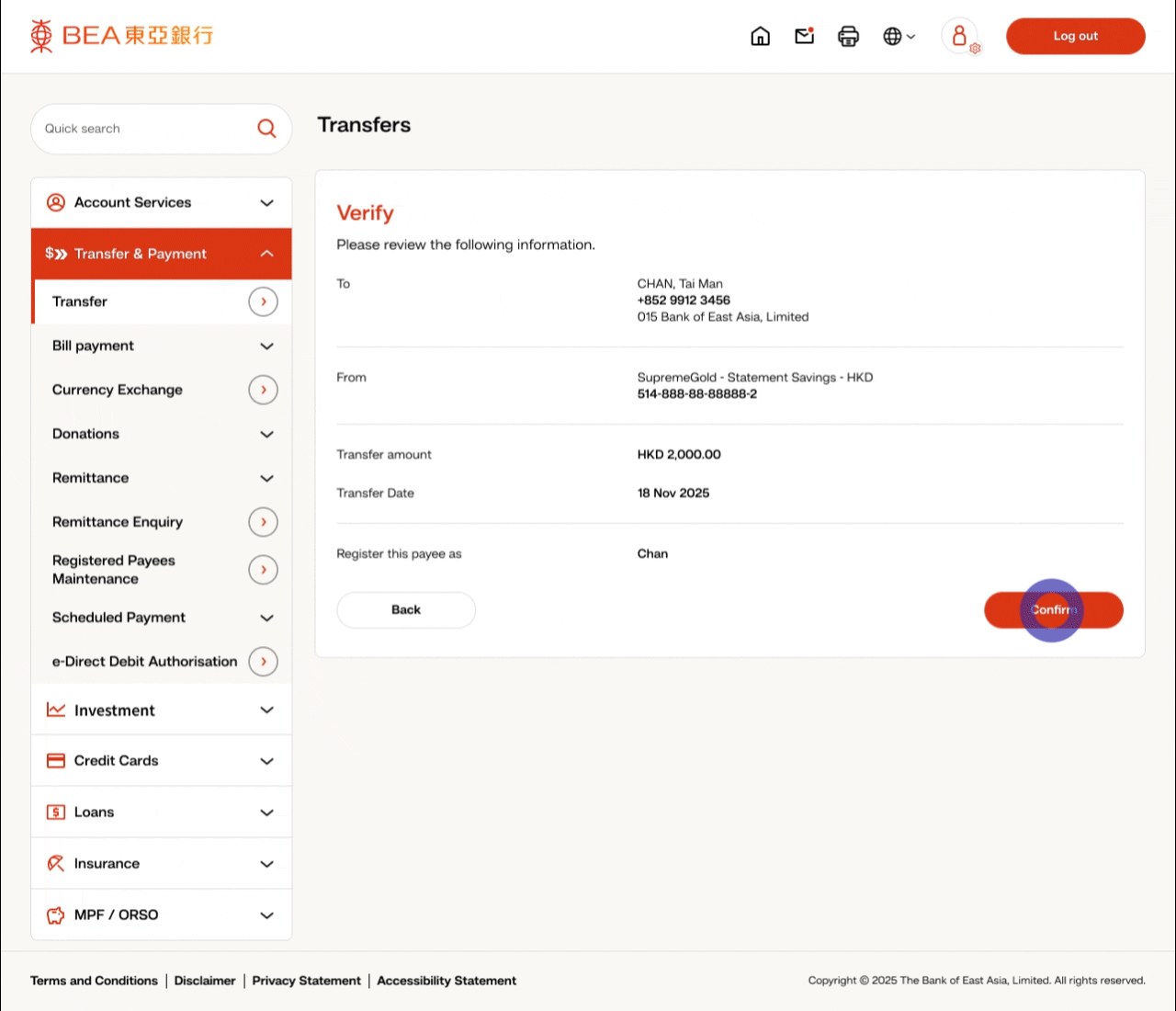
Task: Expand the Investment menu
Action: [x=162, y=710]
